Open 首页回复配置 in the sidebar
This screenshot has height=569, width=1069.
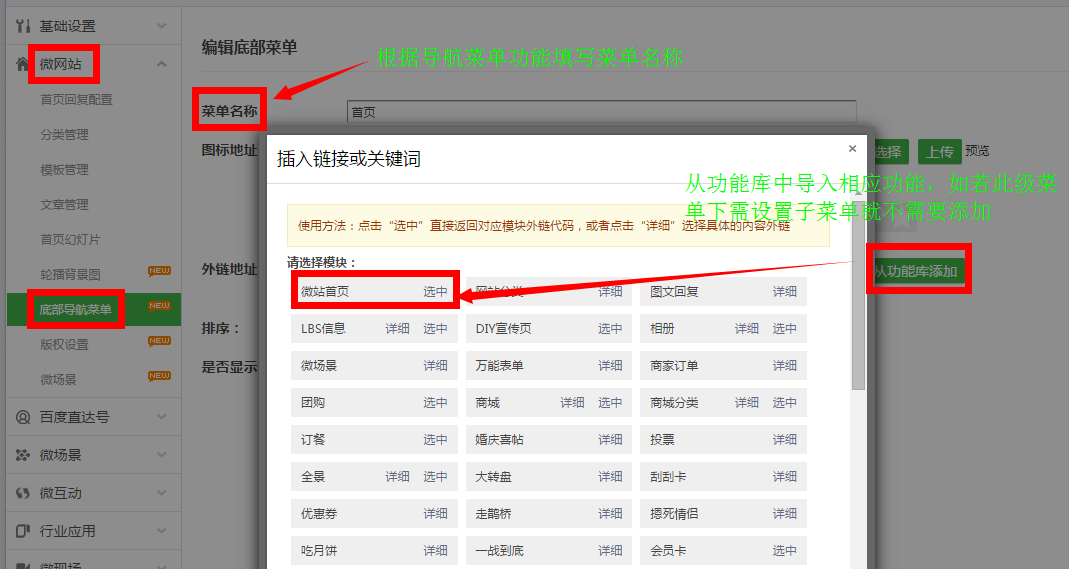click(x=76, y=100)
